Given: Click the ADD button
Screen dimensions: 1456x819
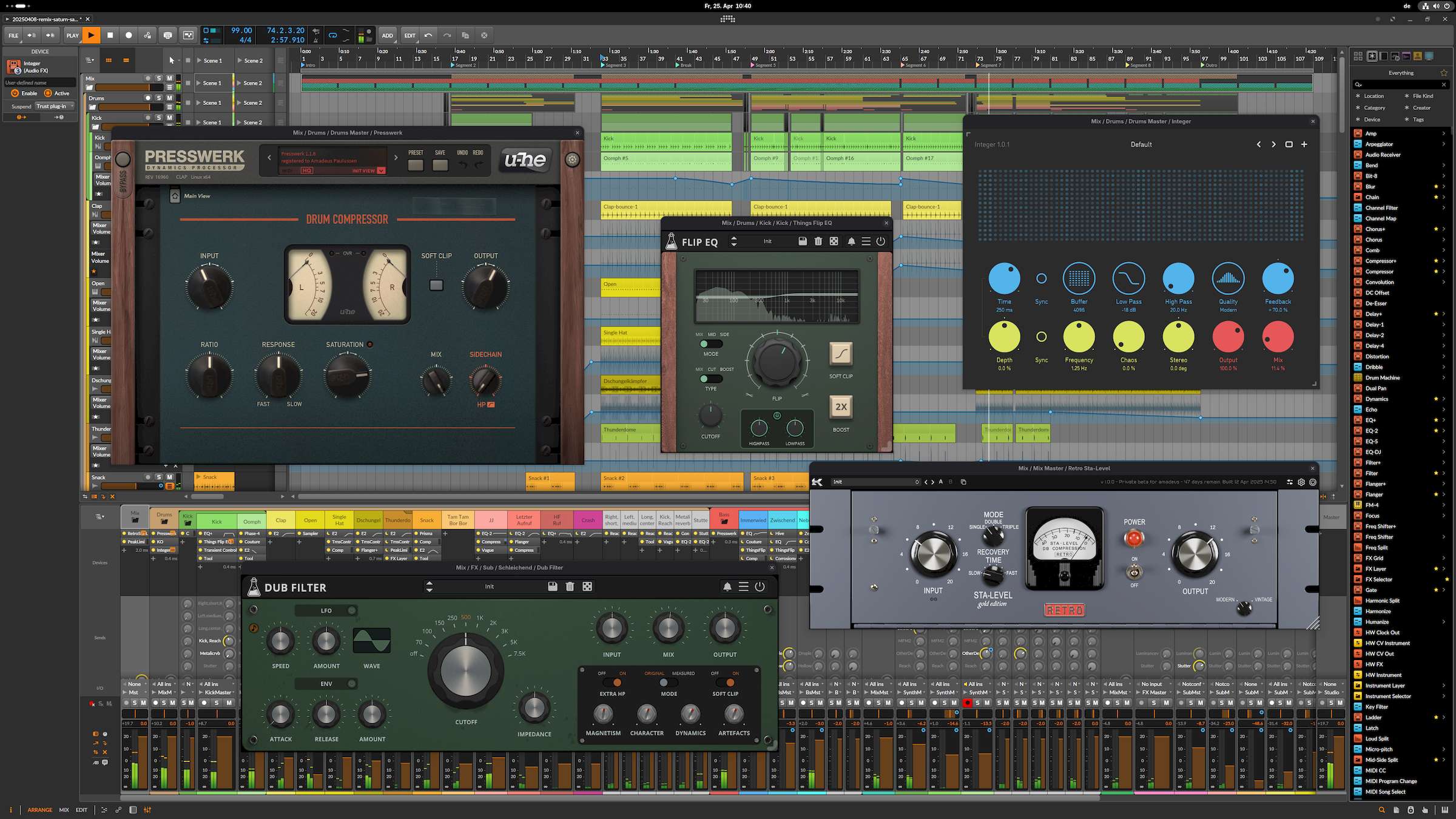Looking at the screenshot, I should [387, 35].
